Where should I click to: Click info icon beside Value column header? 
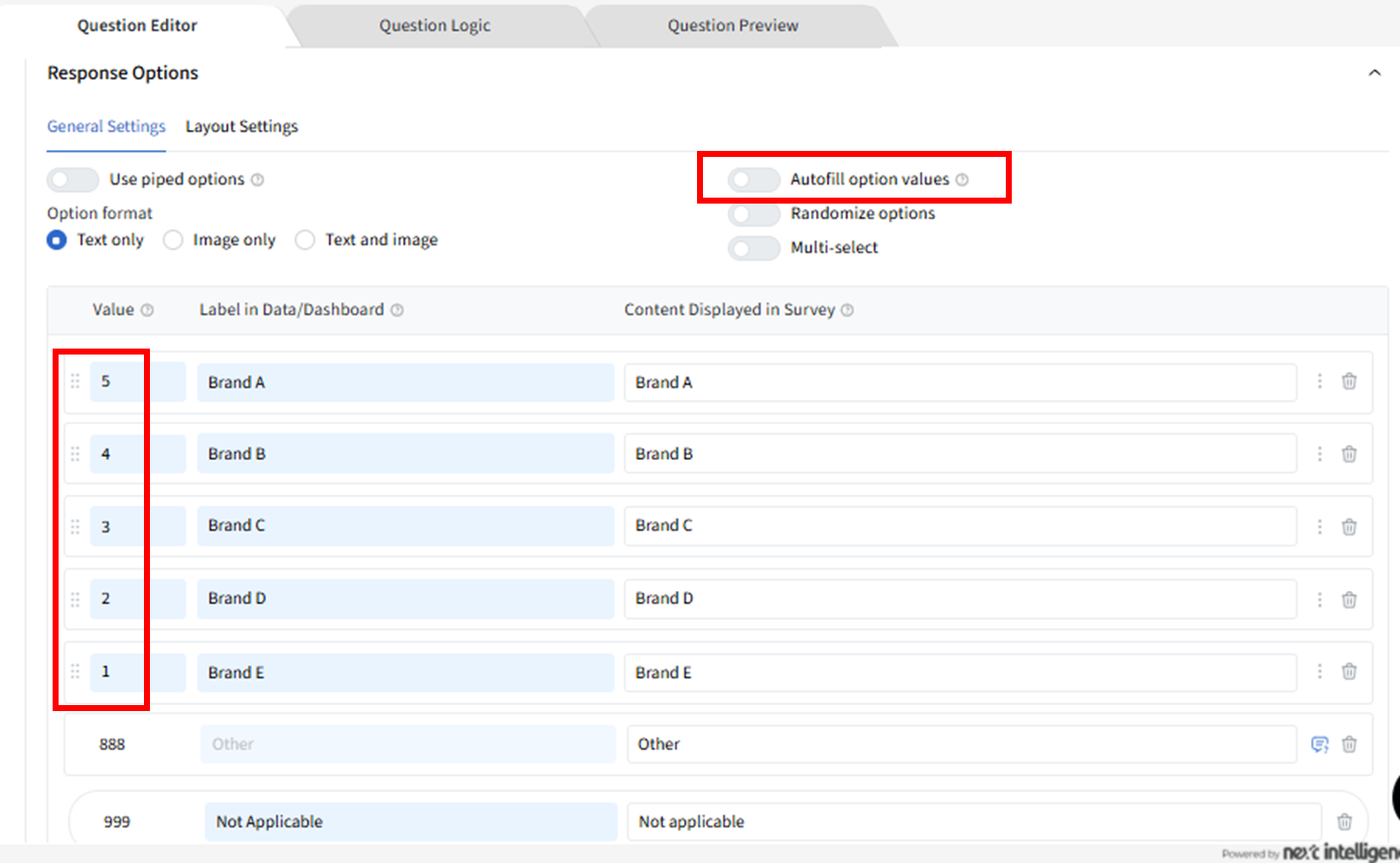click(147, 310)
